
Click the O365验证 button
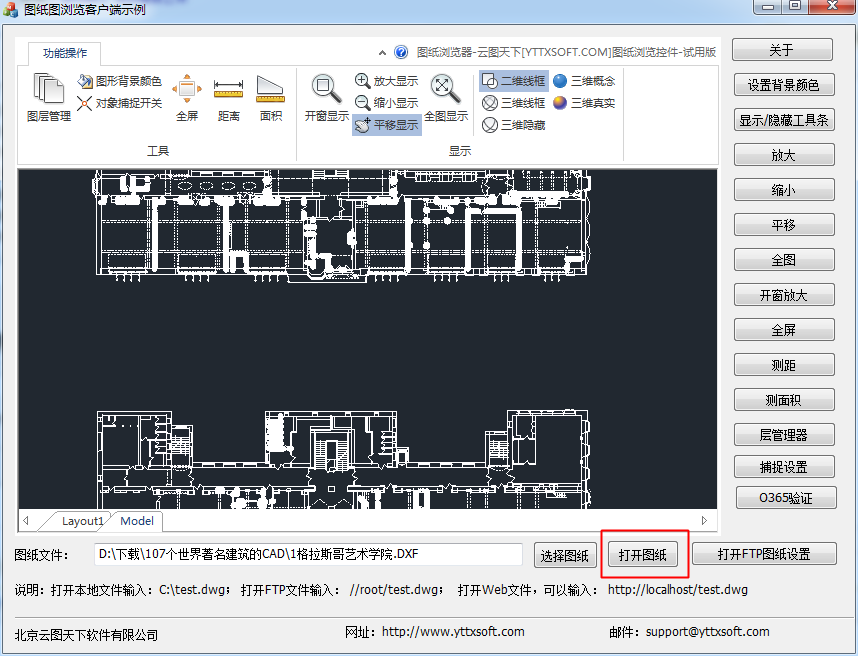tap(786, 498)
